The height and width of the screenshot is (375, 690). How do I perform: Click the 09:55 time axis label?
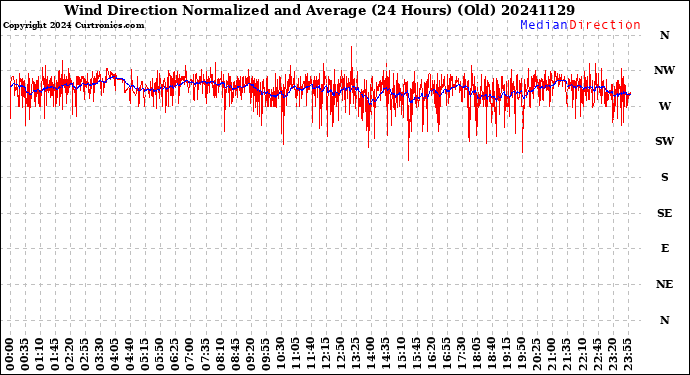coord(265,354)
